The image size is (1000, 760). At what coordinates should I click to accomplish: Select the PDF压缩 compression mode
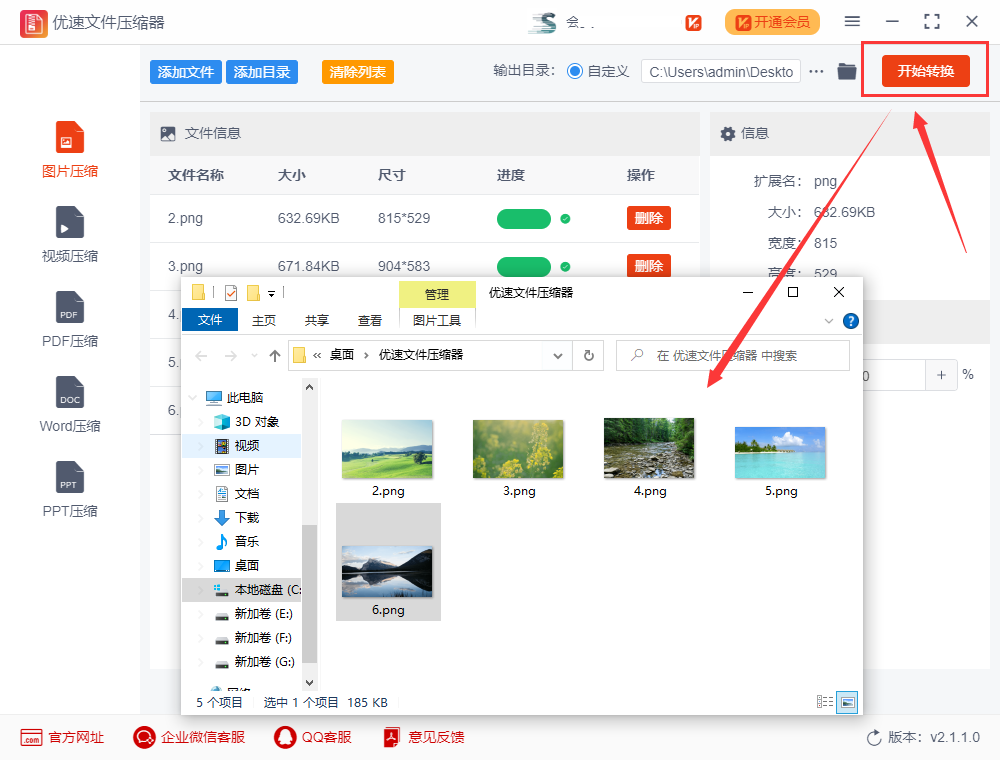click(70, 319)
